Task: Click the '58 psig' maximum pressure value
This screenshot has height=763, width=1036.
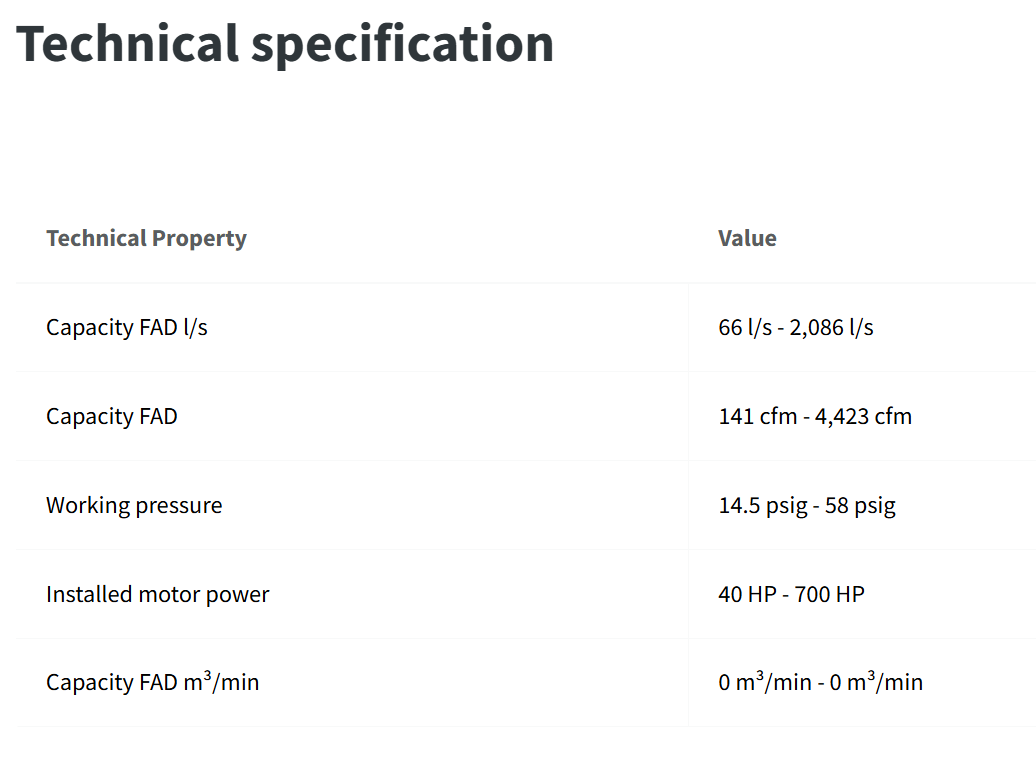Action: [x=860, y=505]
